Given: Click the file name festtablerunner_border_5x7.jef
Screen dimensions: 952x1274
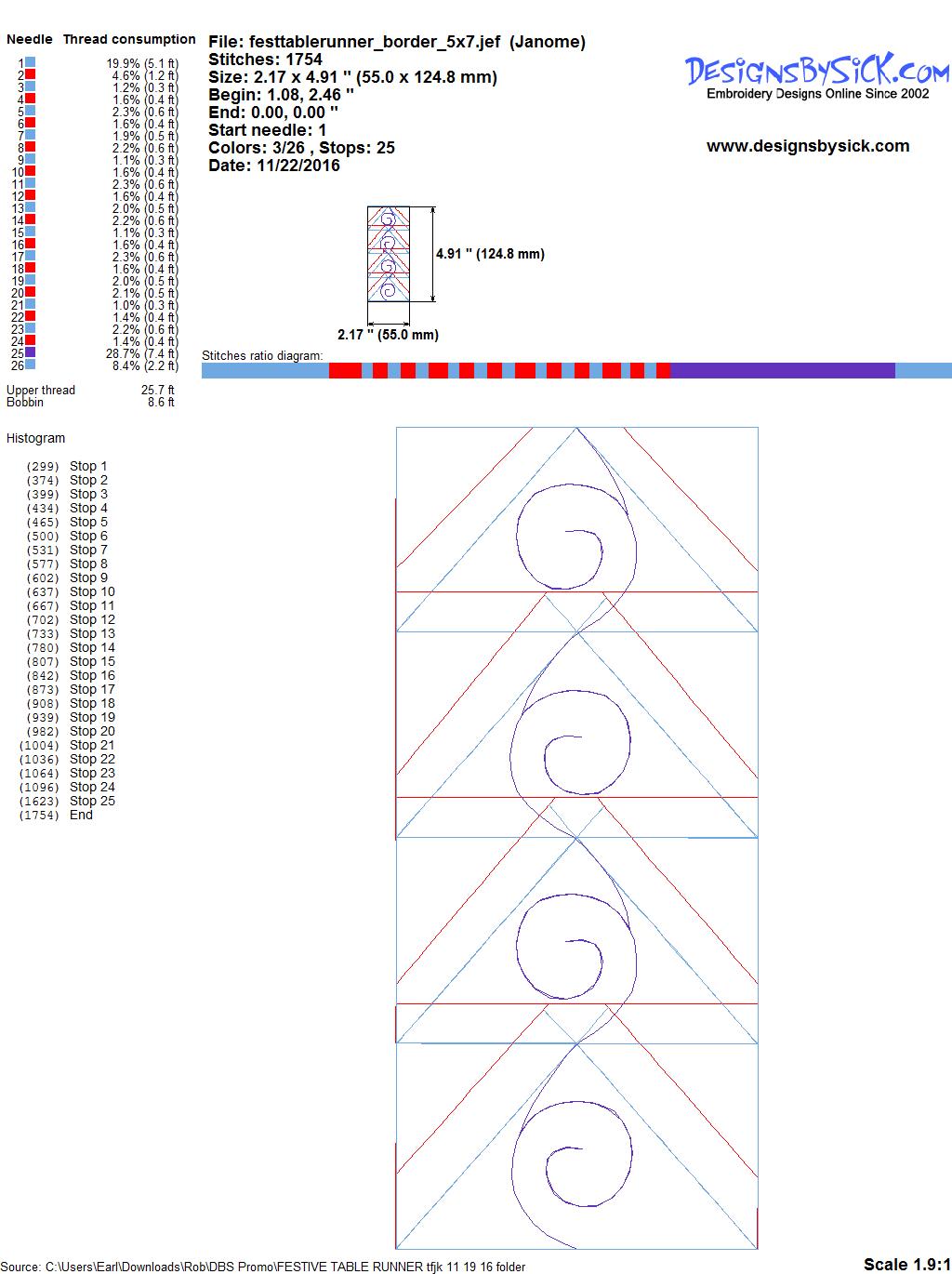Looking at the screenshot, I should [375, 42].
